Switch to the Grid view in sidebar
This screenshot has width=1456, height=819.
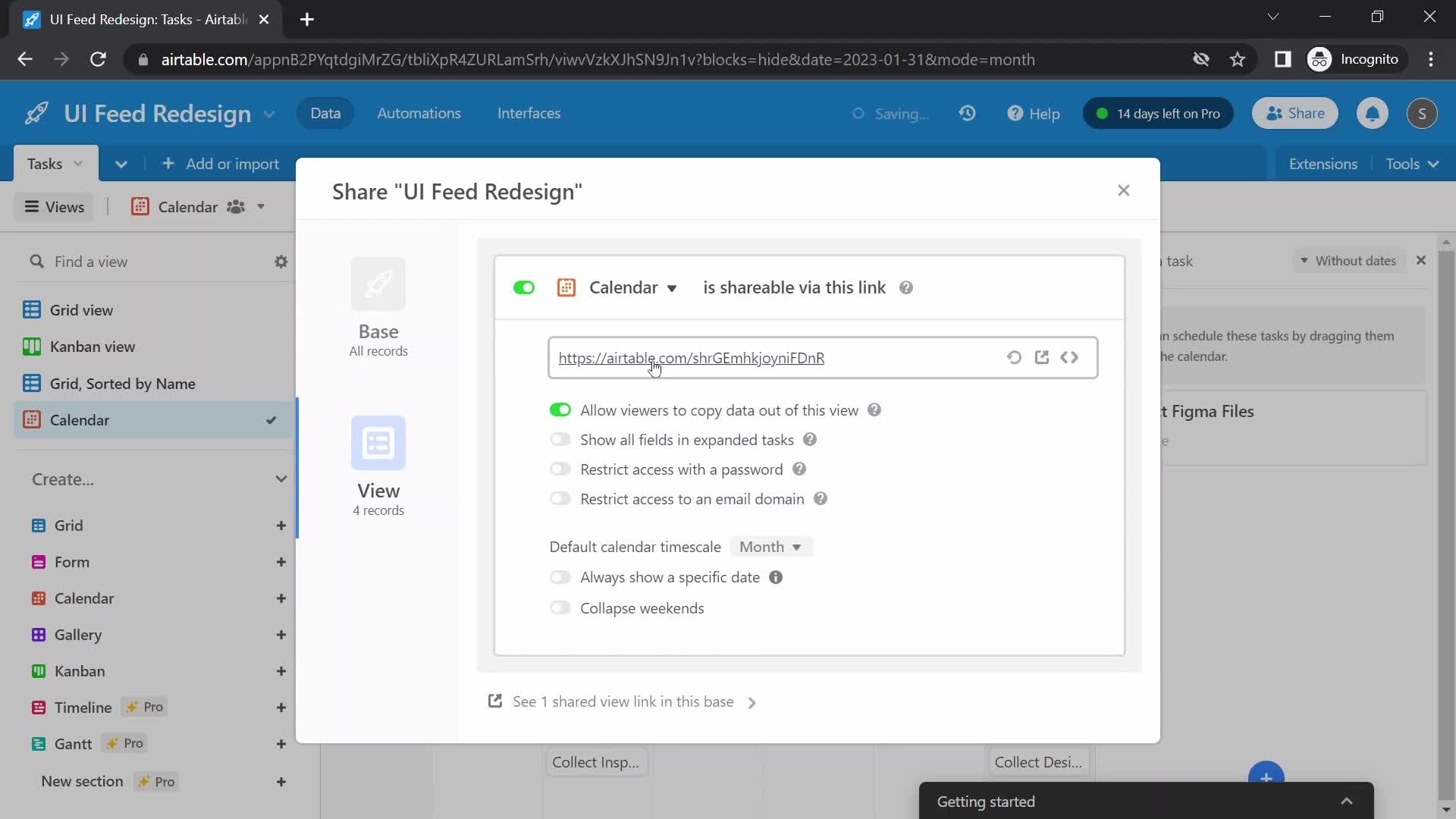pos(80,309)
